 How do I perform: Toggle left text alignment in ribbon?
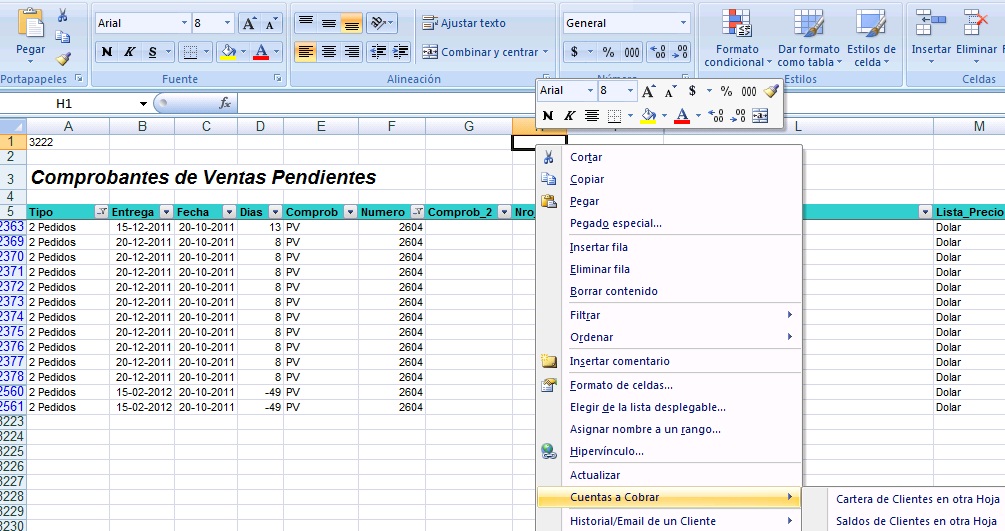coord(306,52)
